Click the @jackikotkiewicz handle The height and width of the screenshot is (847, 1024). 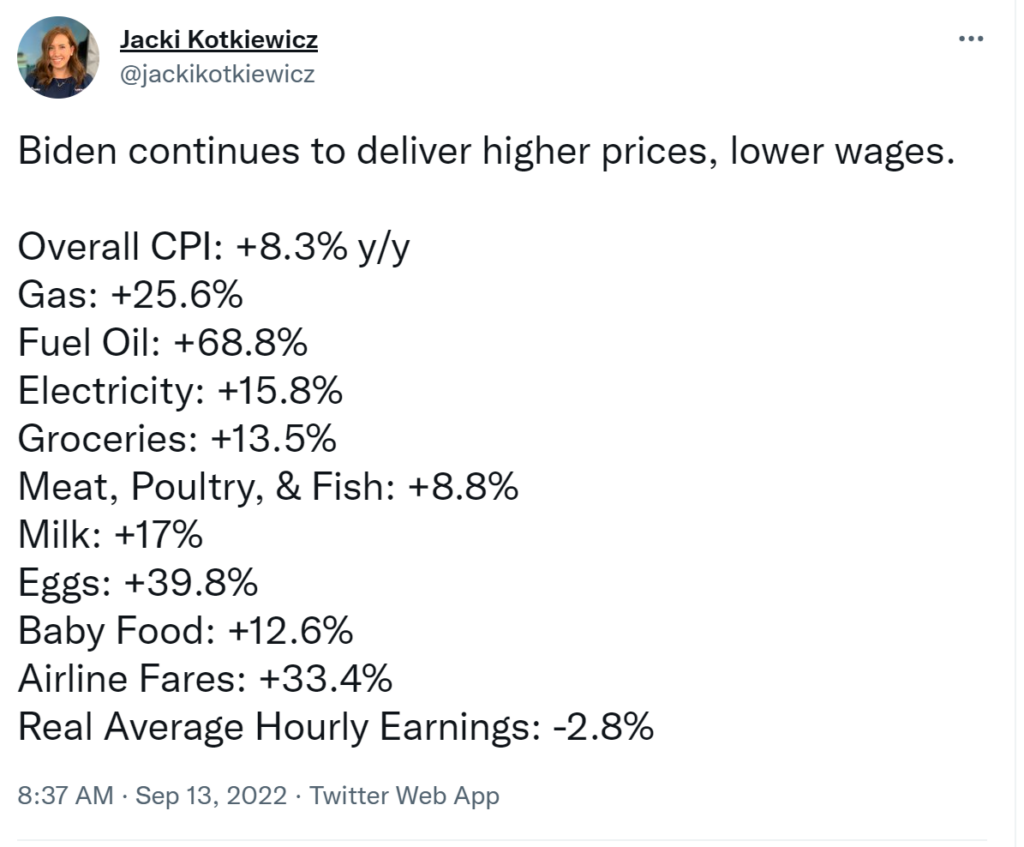tap(217, 74)
